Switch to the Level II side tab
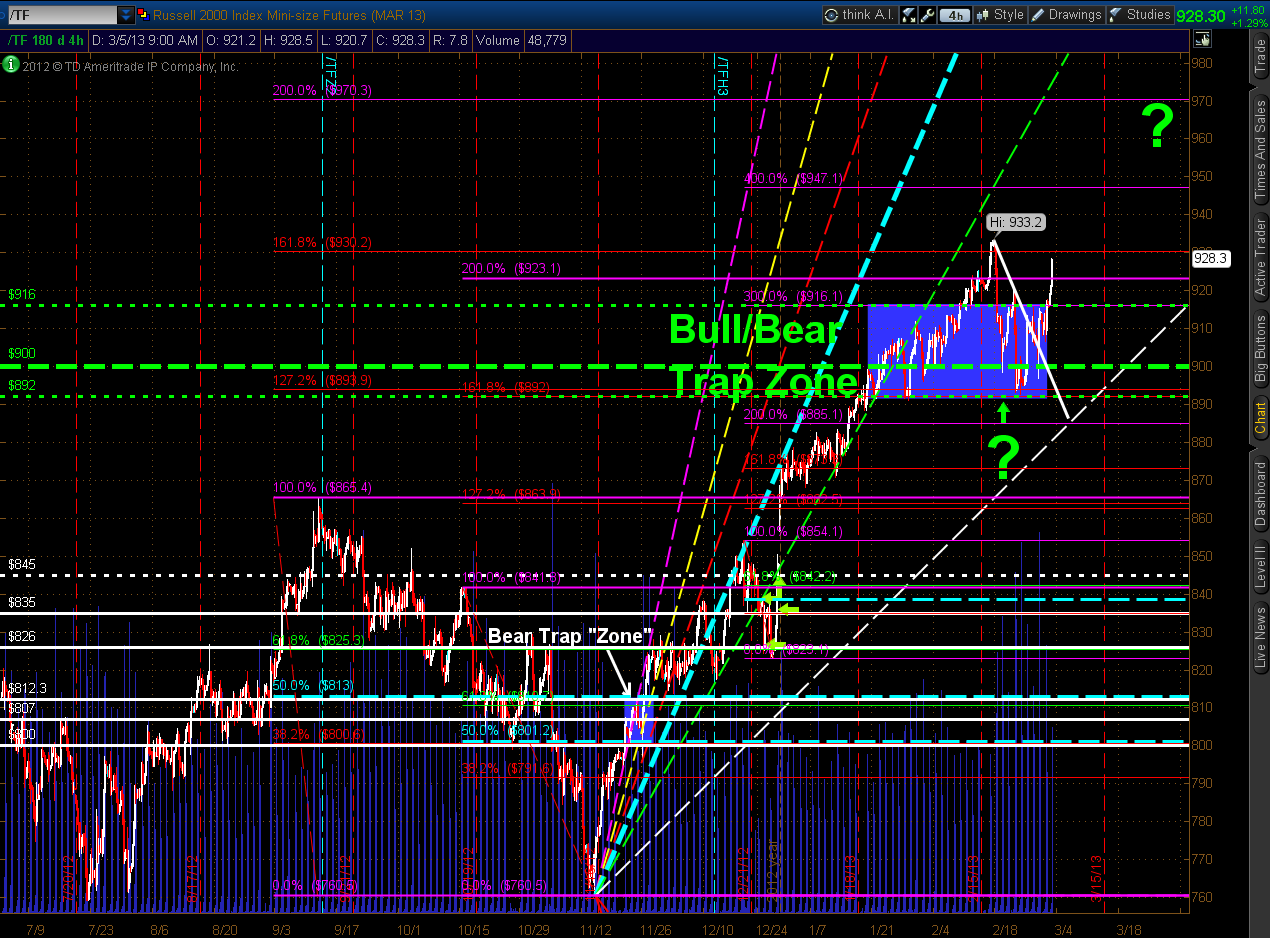Viewport: 1270px width, 938px height. point(1260,566)
